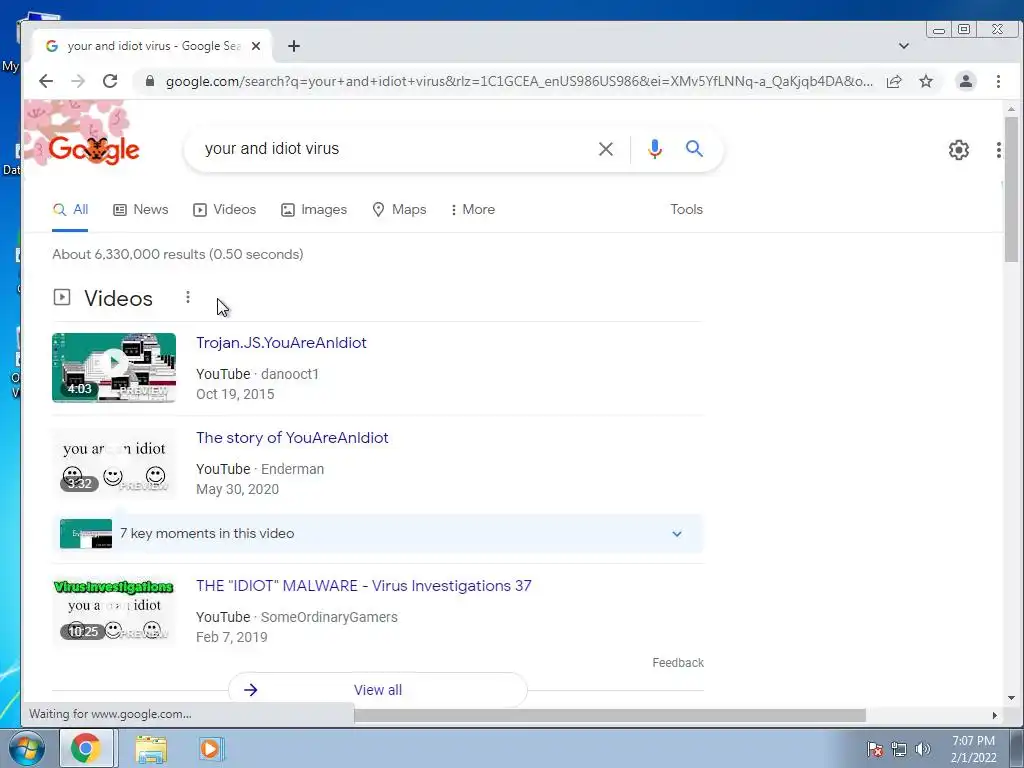Reload the current Google page
Viewport: 1024px width, 768px height.
coord(110,81)
